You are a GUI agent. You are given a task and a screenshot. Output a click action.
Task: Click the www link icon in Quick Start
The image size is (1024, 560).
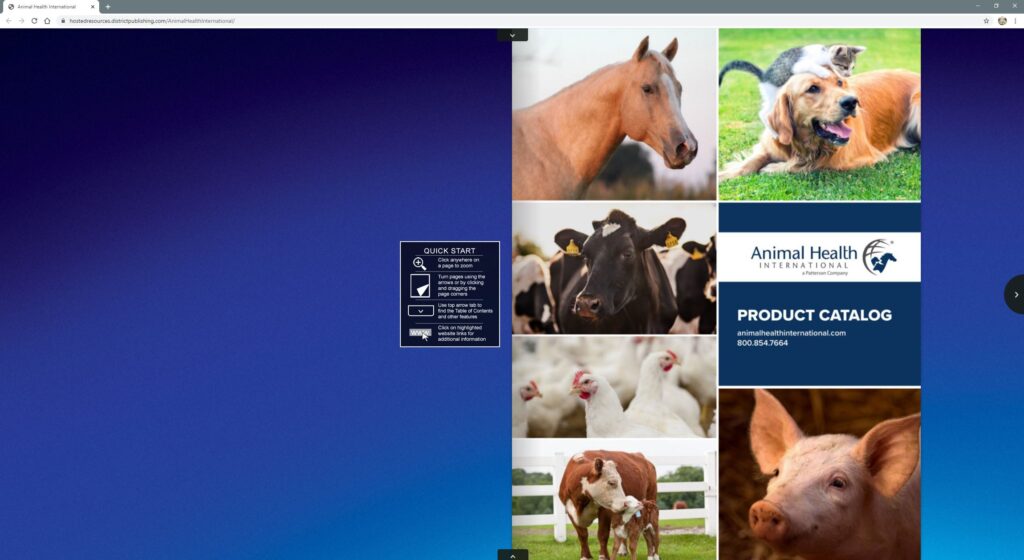[421, 334]
